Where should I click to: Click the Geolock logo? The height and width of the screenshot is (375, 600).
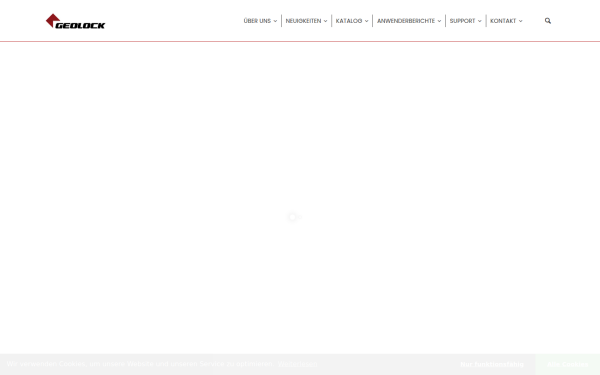pyautogui.click(x=75, y=21)
